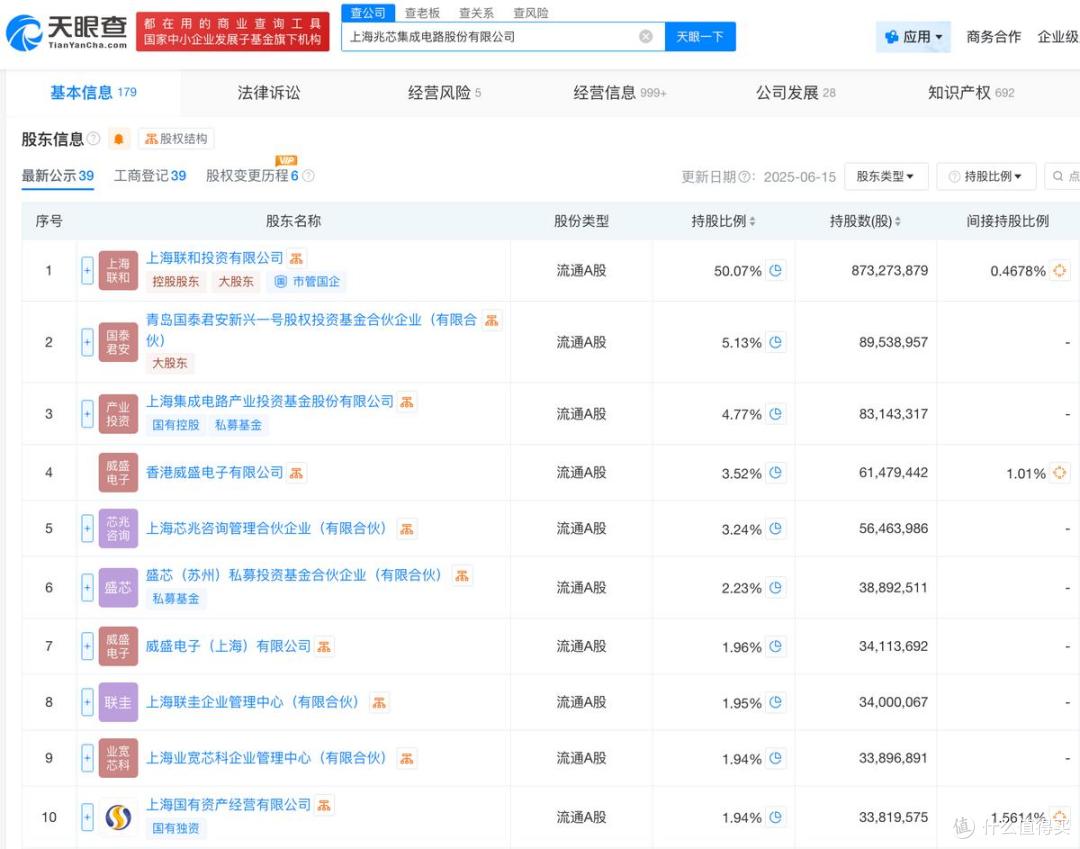Expand row 8 上海联圭企业管理中心
This screenshot has width=1080, height=849.
(87, 702)
